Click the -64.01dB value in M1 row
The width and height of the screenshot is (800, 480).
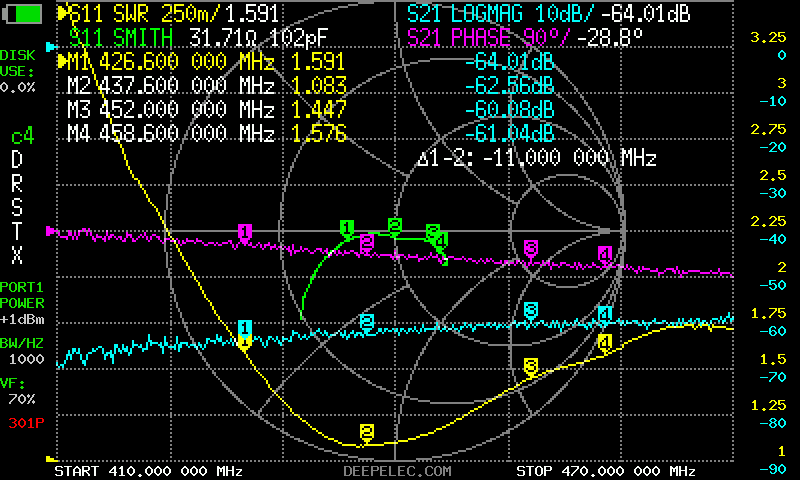(509, 62)
